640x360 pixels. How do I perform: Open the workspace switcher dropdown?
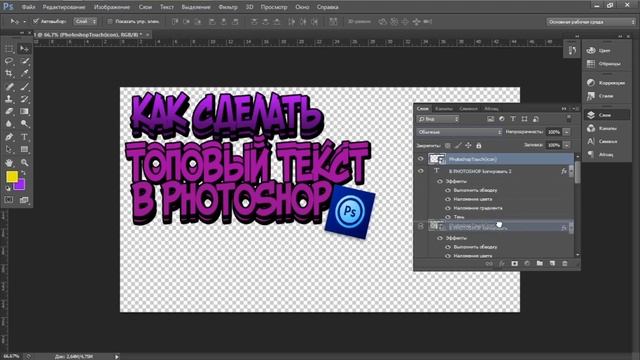[591, 22]
